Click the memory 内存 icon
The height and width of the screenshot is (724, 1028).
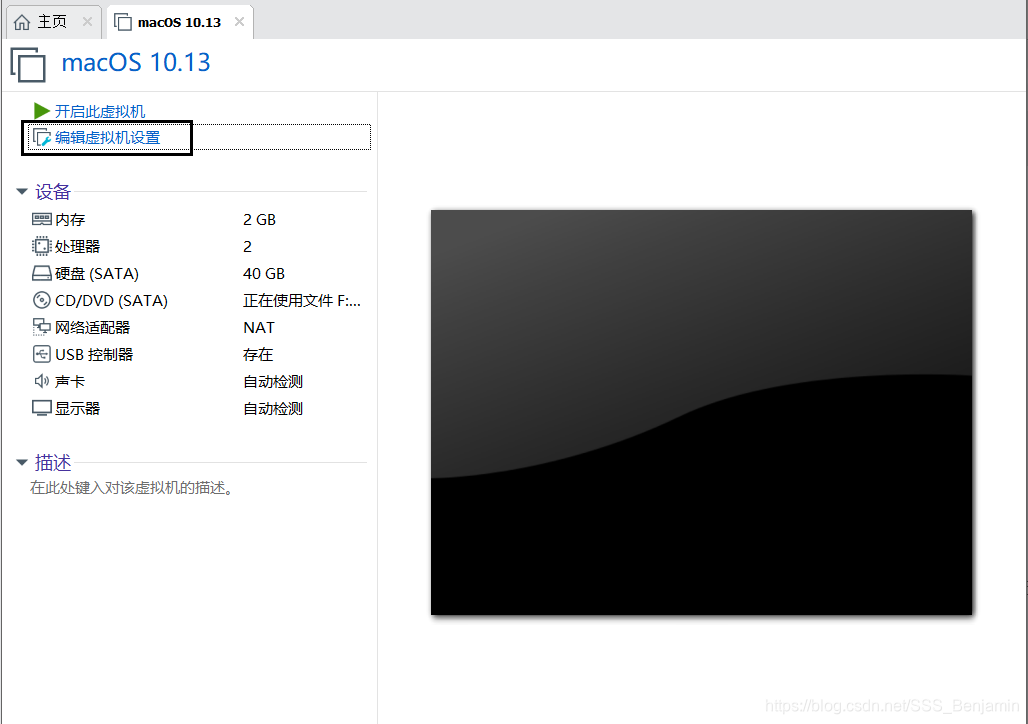(x=41, y=219)
